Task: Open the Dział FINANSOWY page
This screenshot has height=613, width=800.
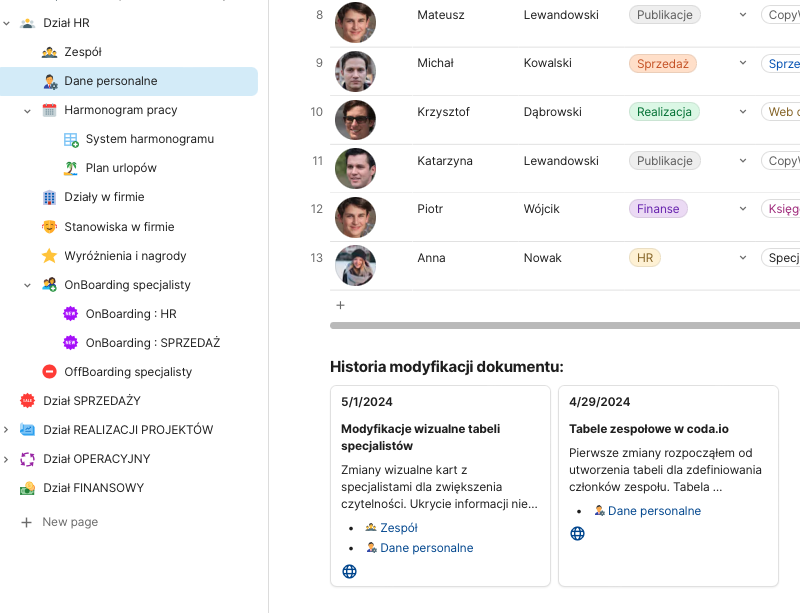Action: [x=93, y=488]
